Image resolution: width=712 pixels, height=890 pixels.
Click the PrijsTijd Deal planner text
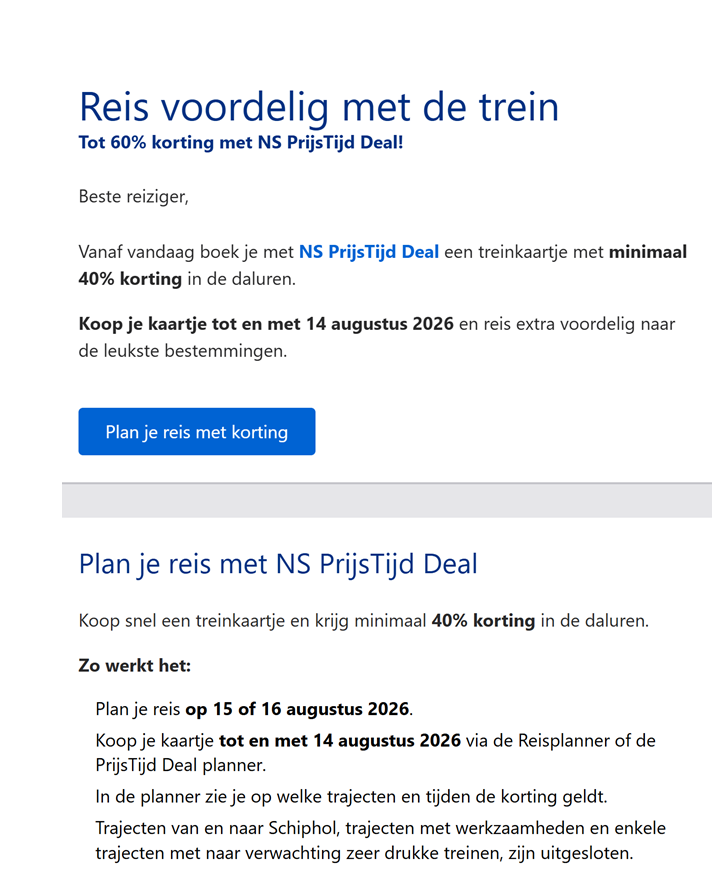tap(180, 765)
